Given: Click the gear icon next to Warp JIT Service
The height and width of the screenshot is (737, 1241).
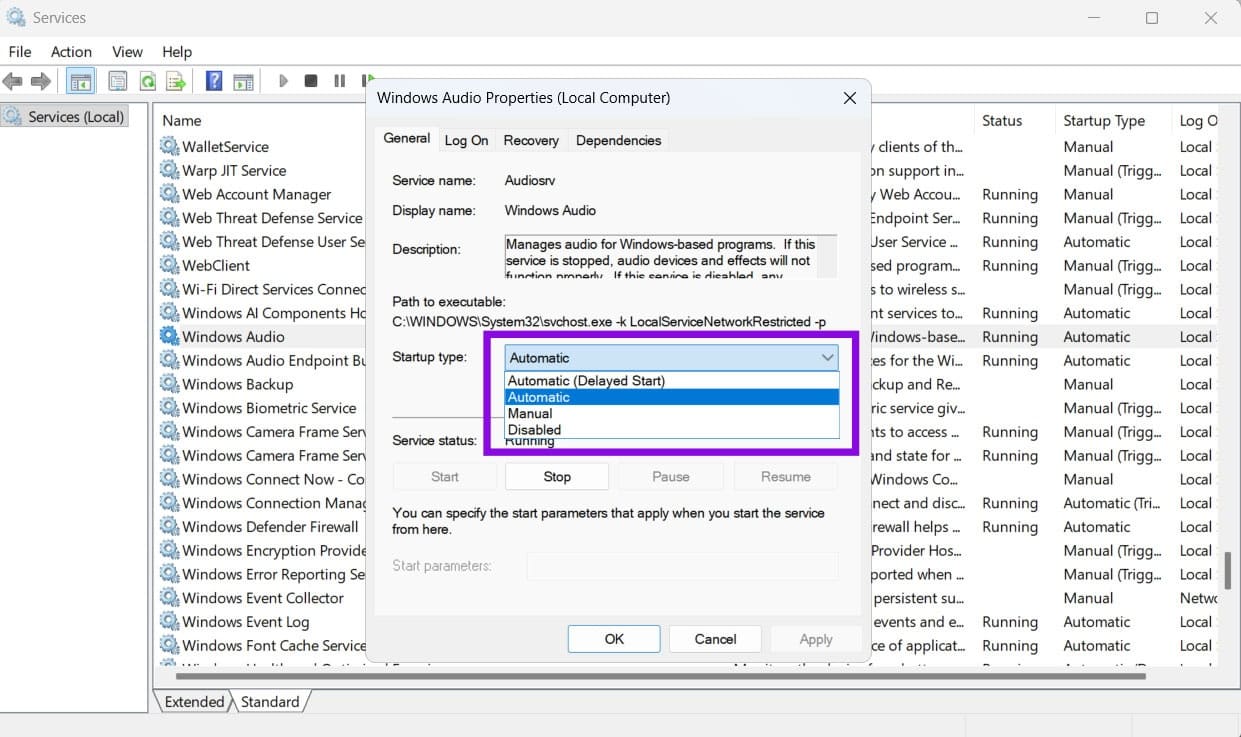Looking at the screenshot, I should (x=170, y=170).
